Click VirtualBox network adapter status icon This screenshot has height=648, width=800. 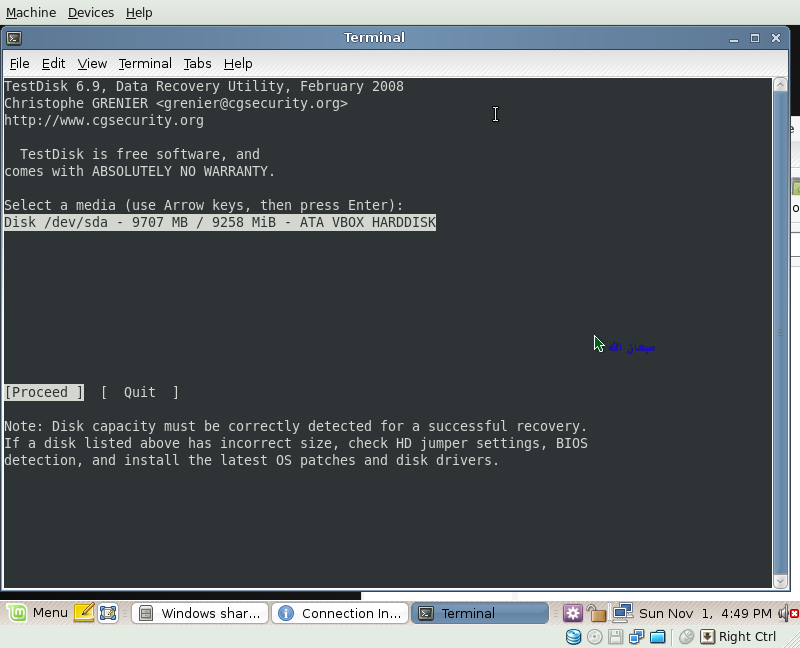click(637, 636)
